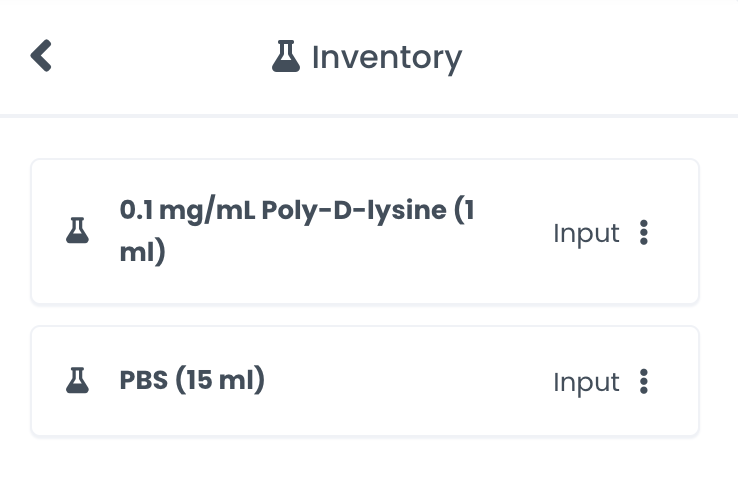Open three-dot options menu for PBS item
Viewport: 738px width, 496px height.
(x=644, y=381)
